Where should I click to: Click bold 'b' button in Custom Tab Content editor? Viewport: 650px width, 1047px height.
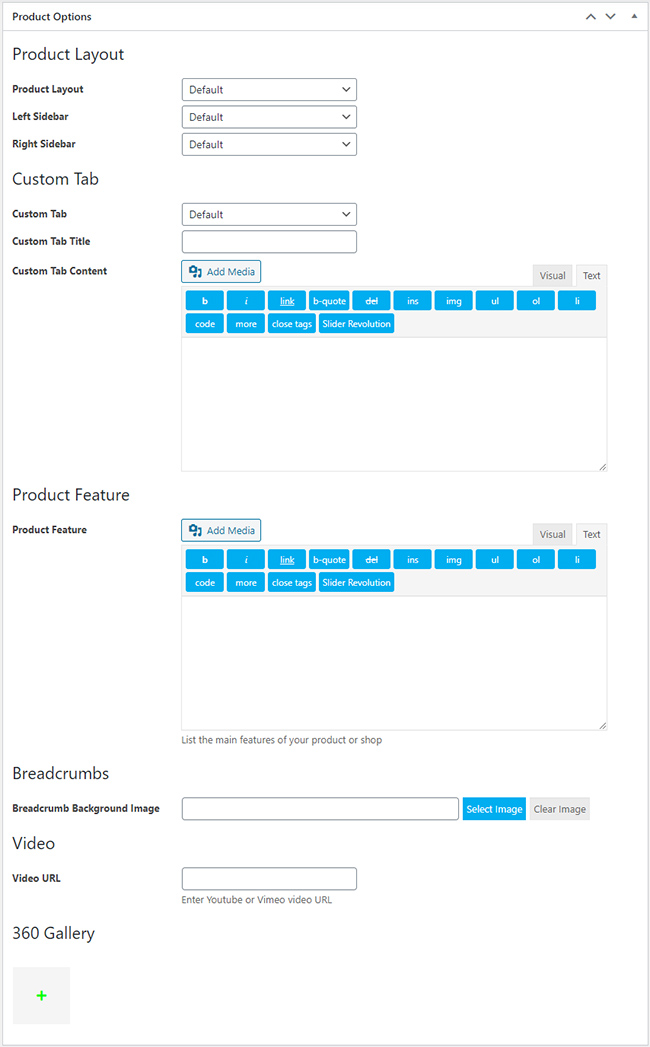204,301
